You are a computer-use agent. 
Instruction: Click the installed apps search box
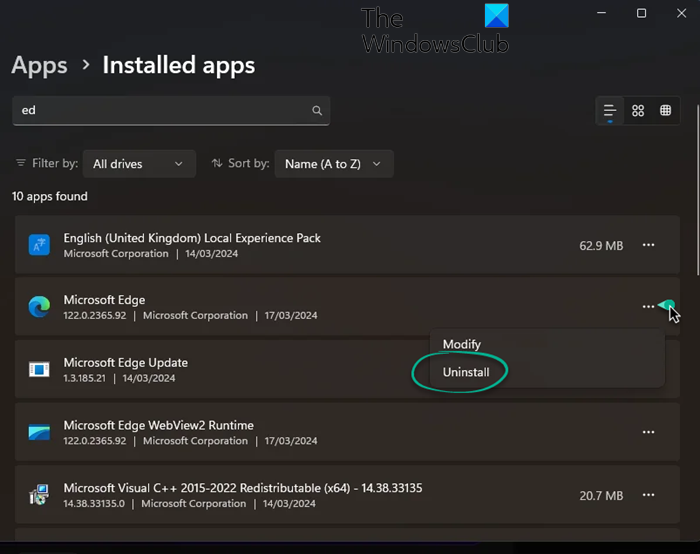tap(171, 110)
